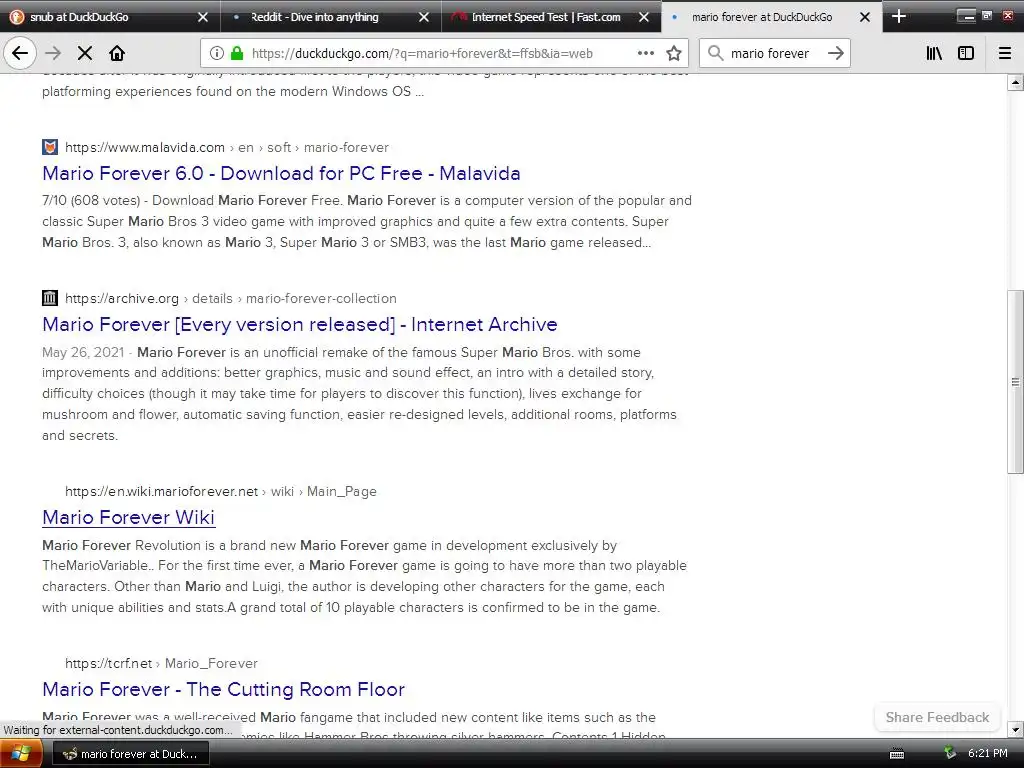Click the forward navigation arrow

click(53, 54)
